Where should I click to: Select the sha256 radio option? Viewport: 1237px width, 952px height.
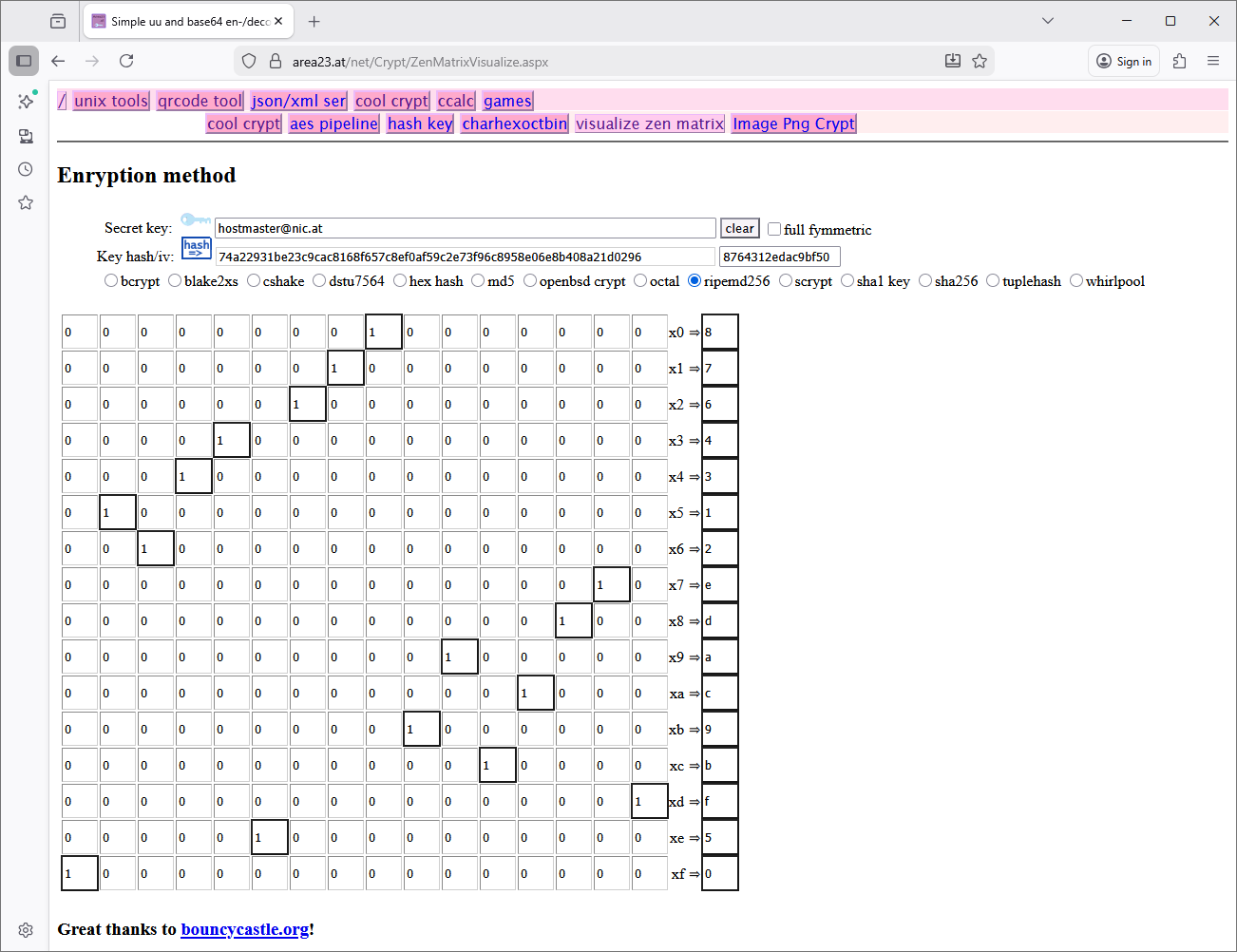pyautogui.click(x=925, y=280)
